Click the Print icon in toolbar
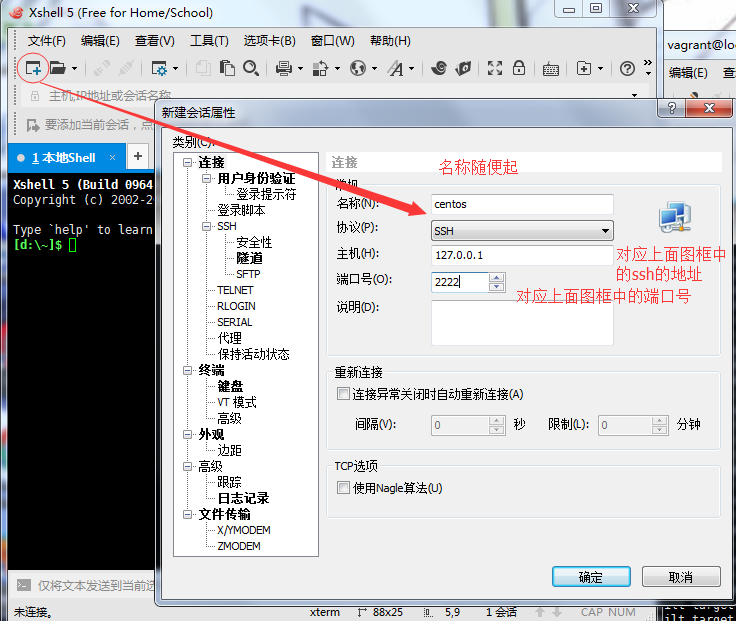The image size is (736, 621). (x=284, y=69)
